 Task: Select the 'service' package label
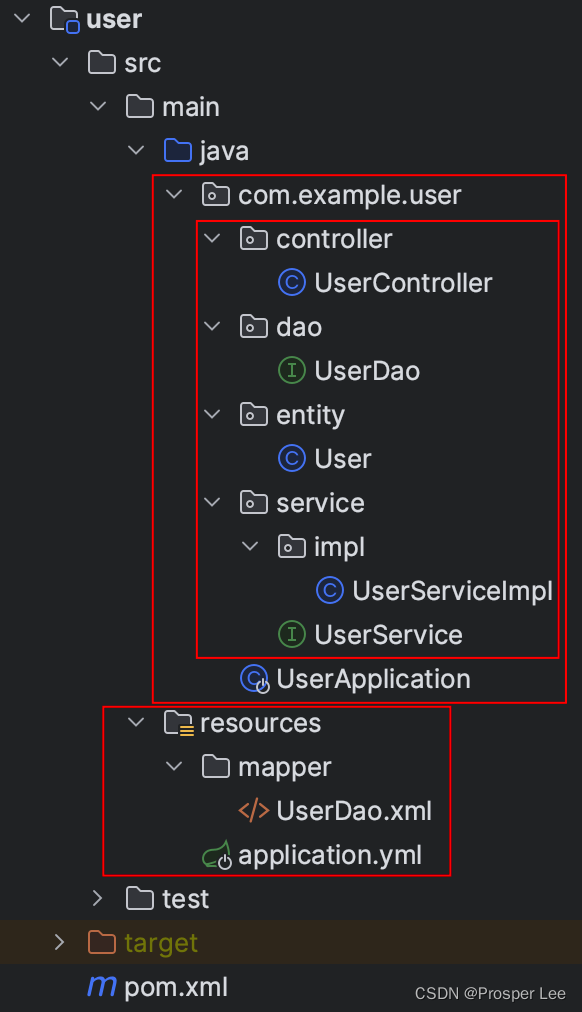point(320,503)
